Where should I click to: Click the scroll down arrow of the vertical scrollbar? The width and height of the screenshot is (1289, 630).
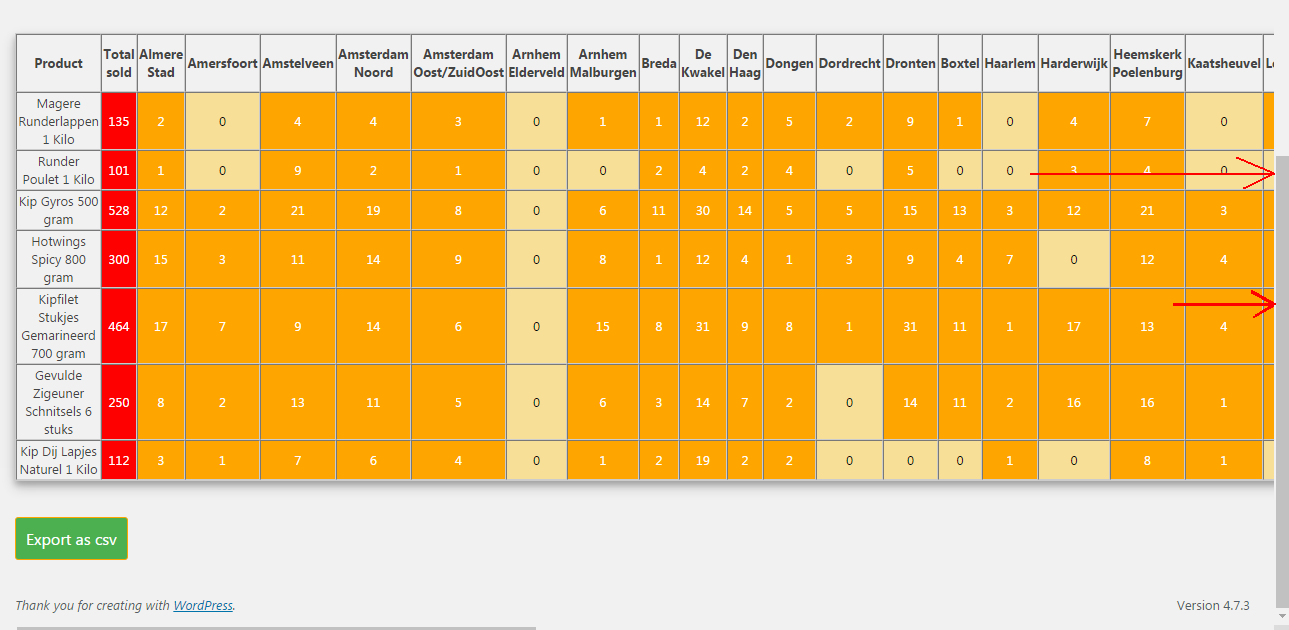(1281, 617)
